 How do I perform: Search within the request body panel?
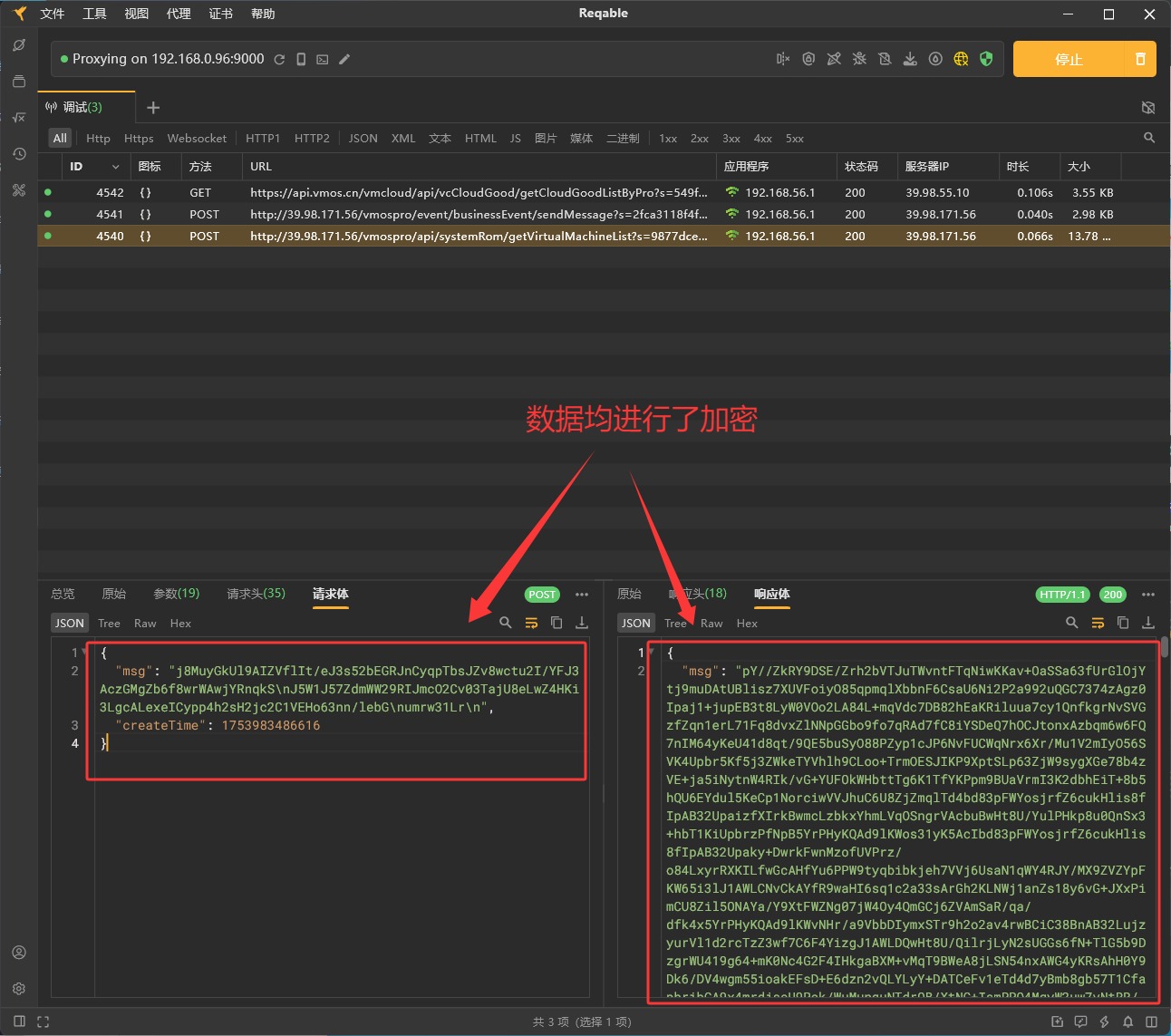[506, 623]
